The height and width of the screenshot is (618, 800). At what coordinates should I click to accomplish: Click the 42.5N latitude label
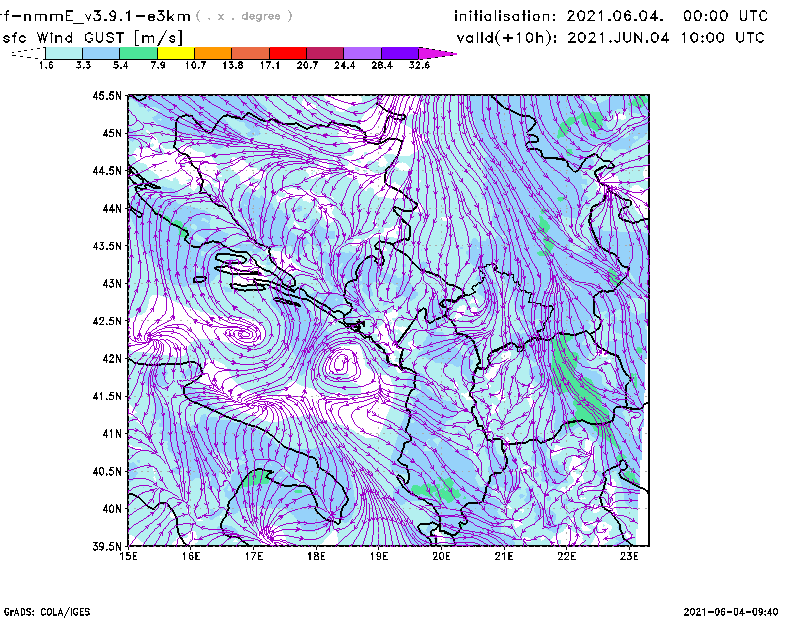click(107, 321)
